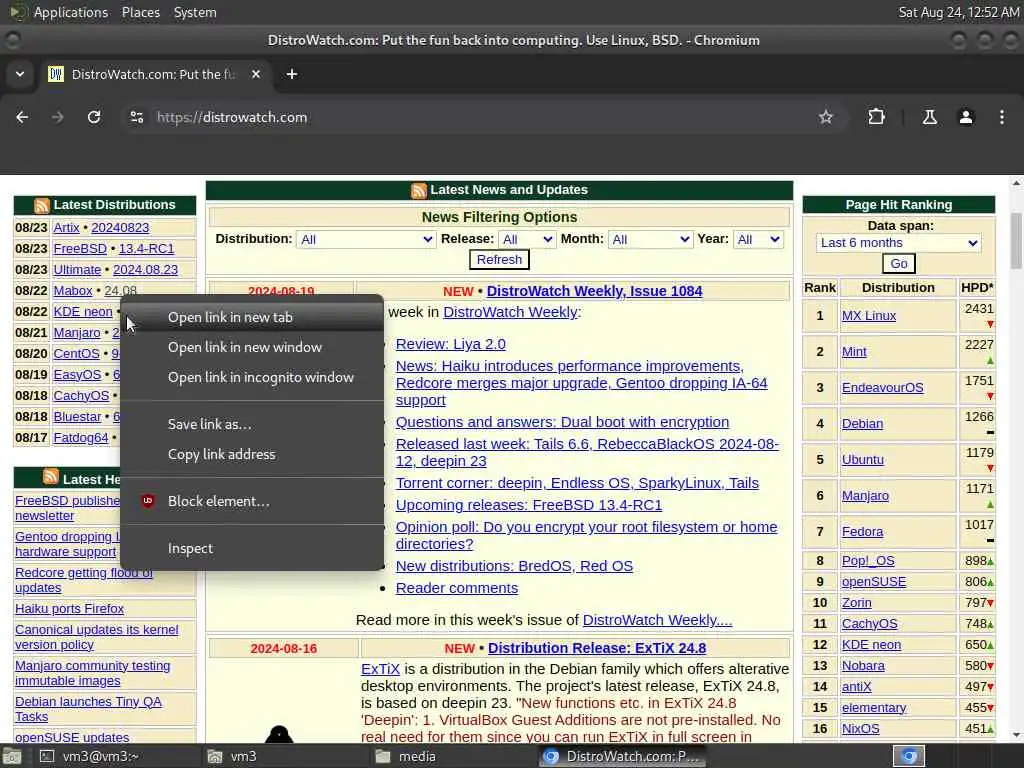Select Inspect in context menu

pos(252,549)
